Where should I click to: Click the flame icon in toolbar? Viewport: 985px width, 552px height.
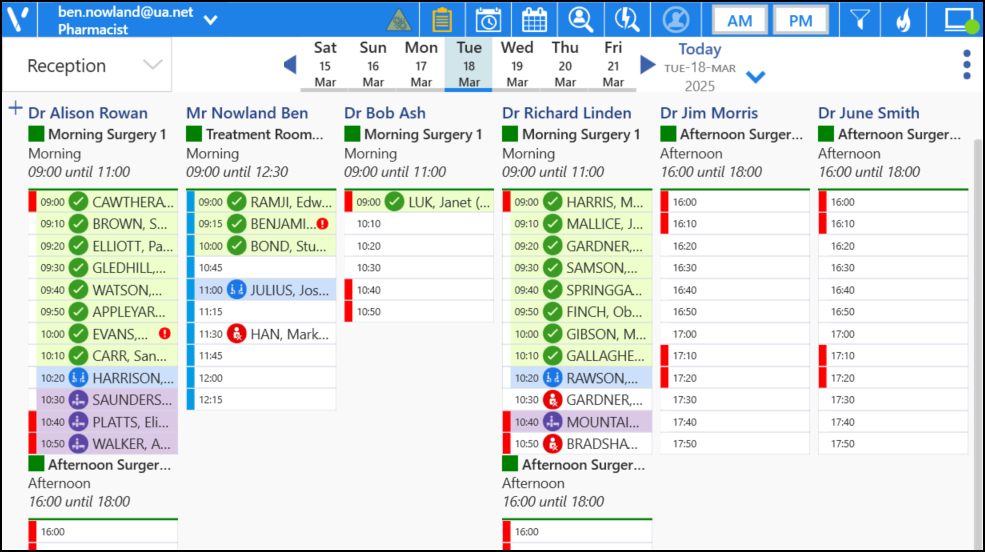(903, 20)
